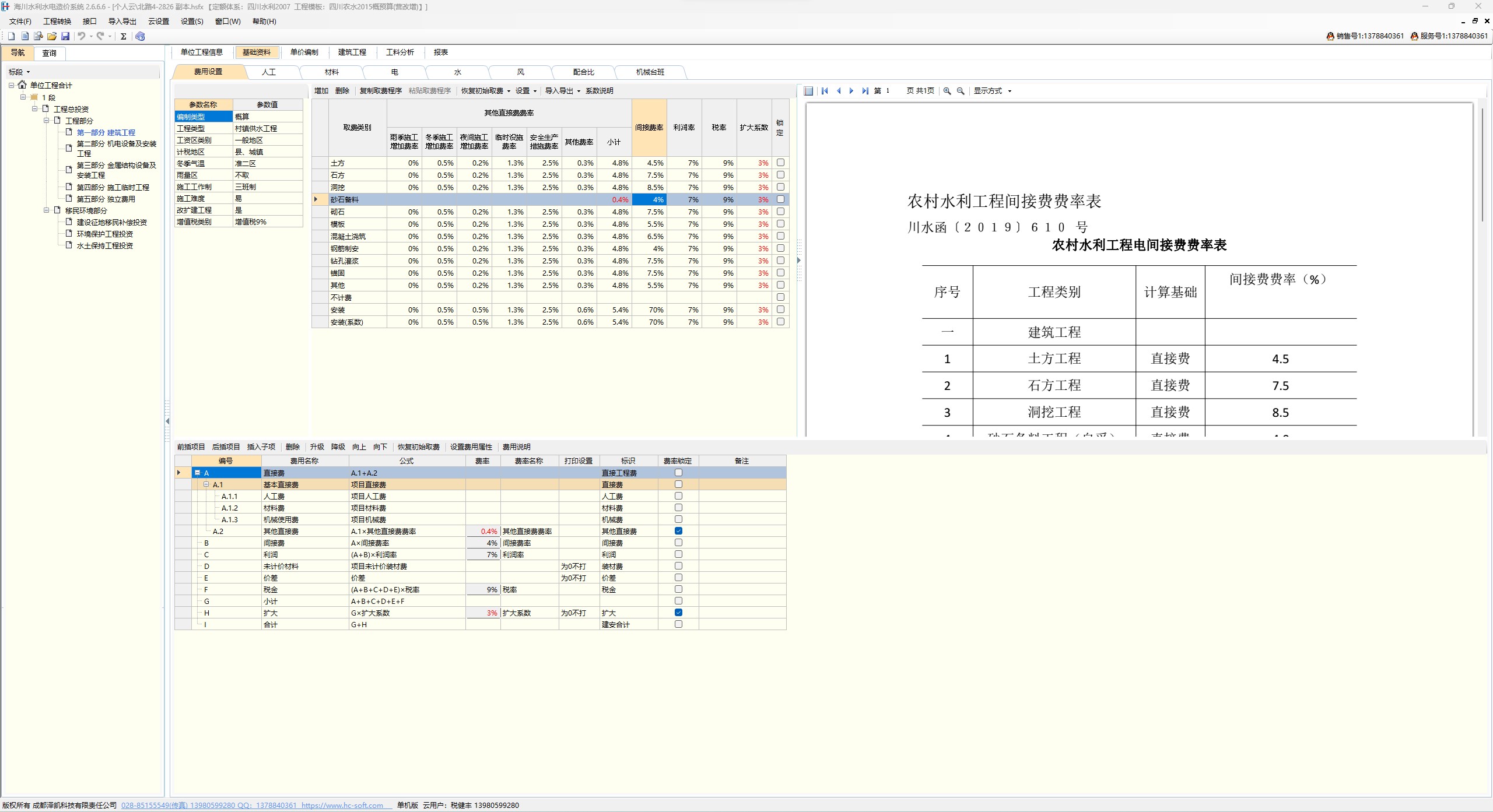1493x812 pixels.
Task: Click the Sigma summation calculate icon
Action: coord(124,36)
